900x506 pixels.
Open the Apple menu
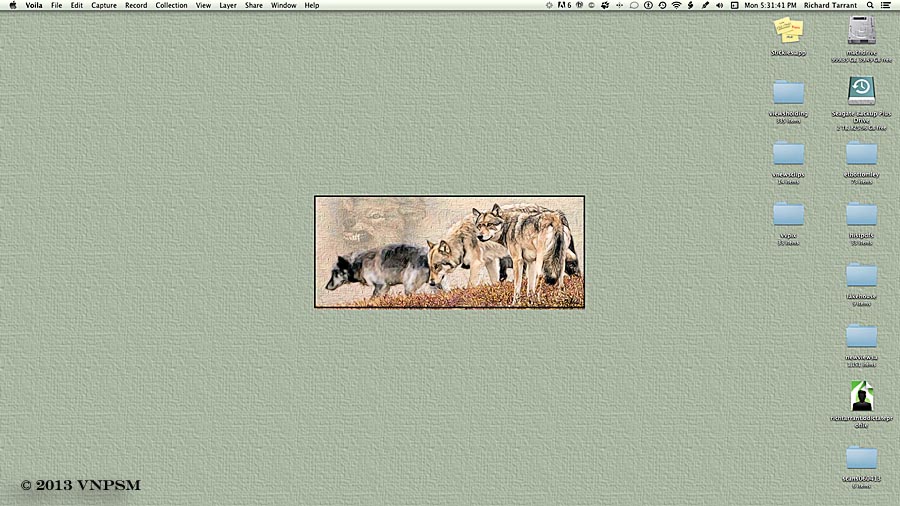[12, 5]
